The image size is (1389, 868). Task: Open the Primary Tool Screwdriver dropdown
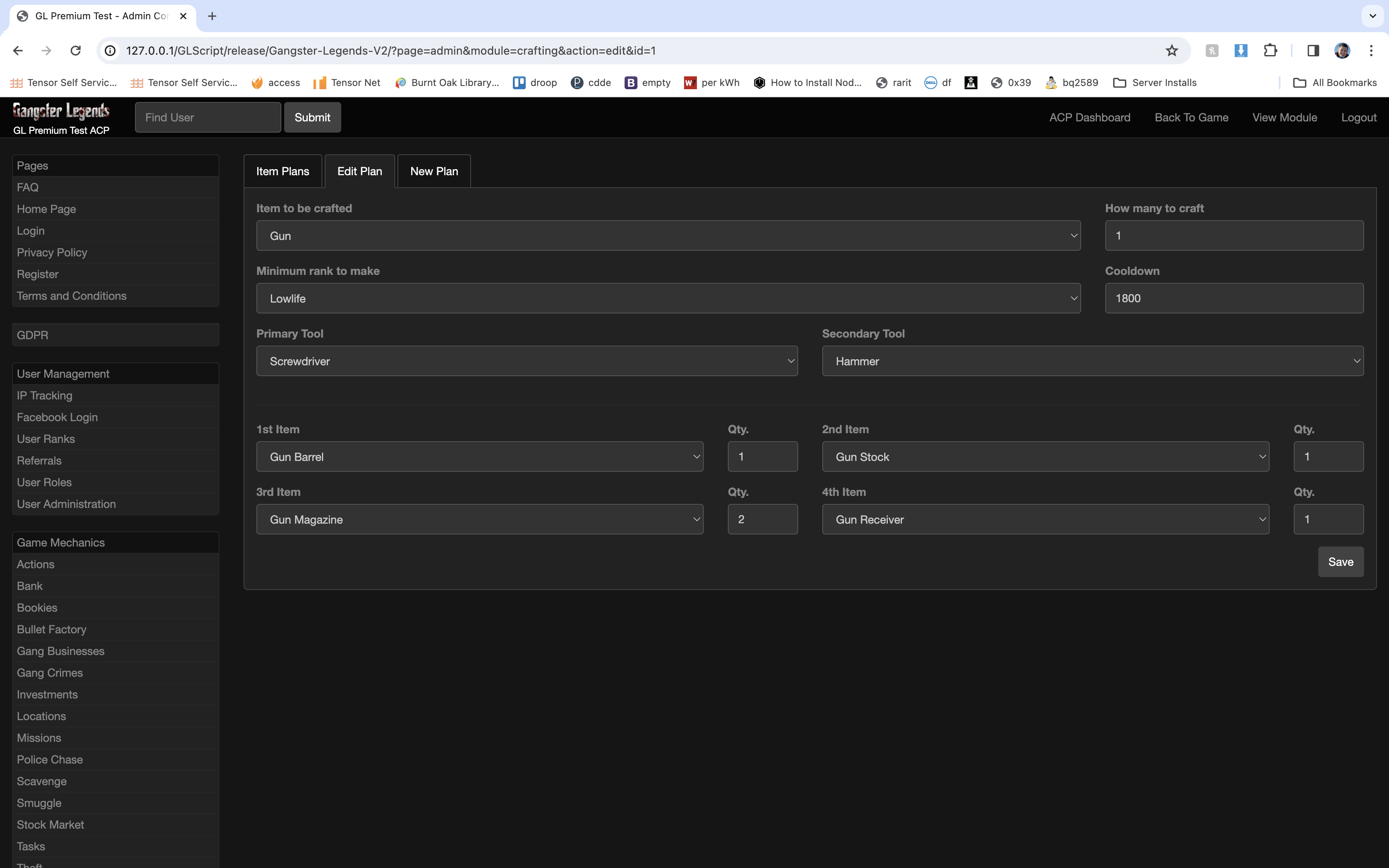tap(527, 361)
